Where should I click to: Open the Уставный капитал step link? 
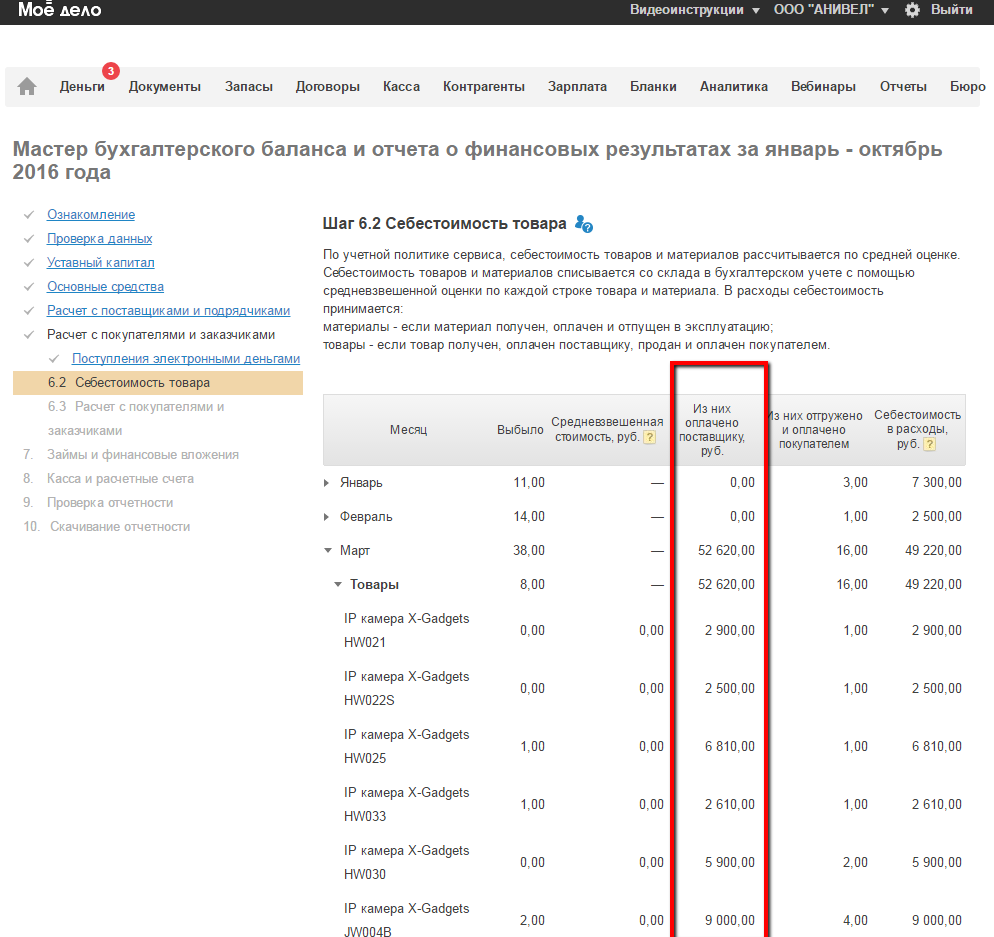100,263
